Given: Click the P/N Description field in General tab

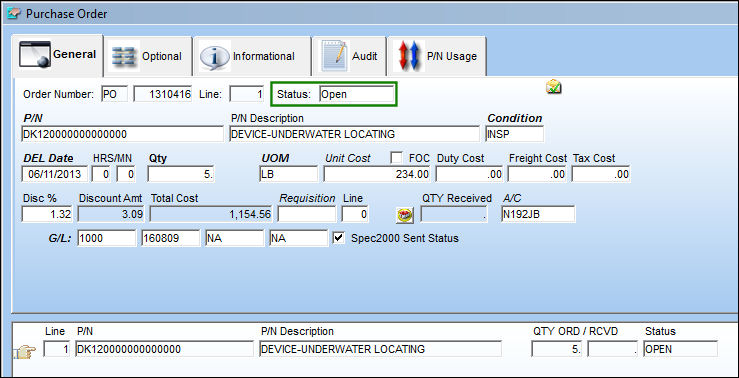Looking at the screenshot, I should 354,134.
